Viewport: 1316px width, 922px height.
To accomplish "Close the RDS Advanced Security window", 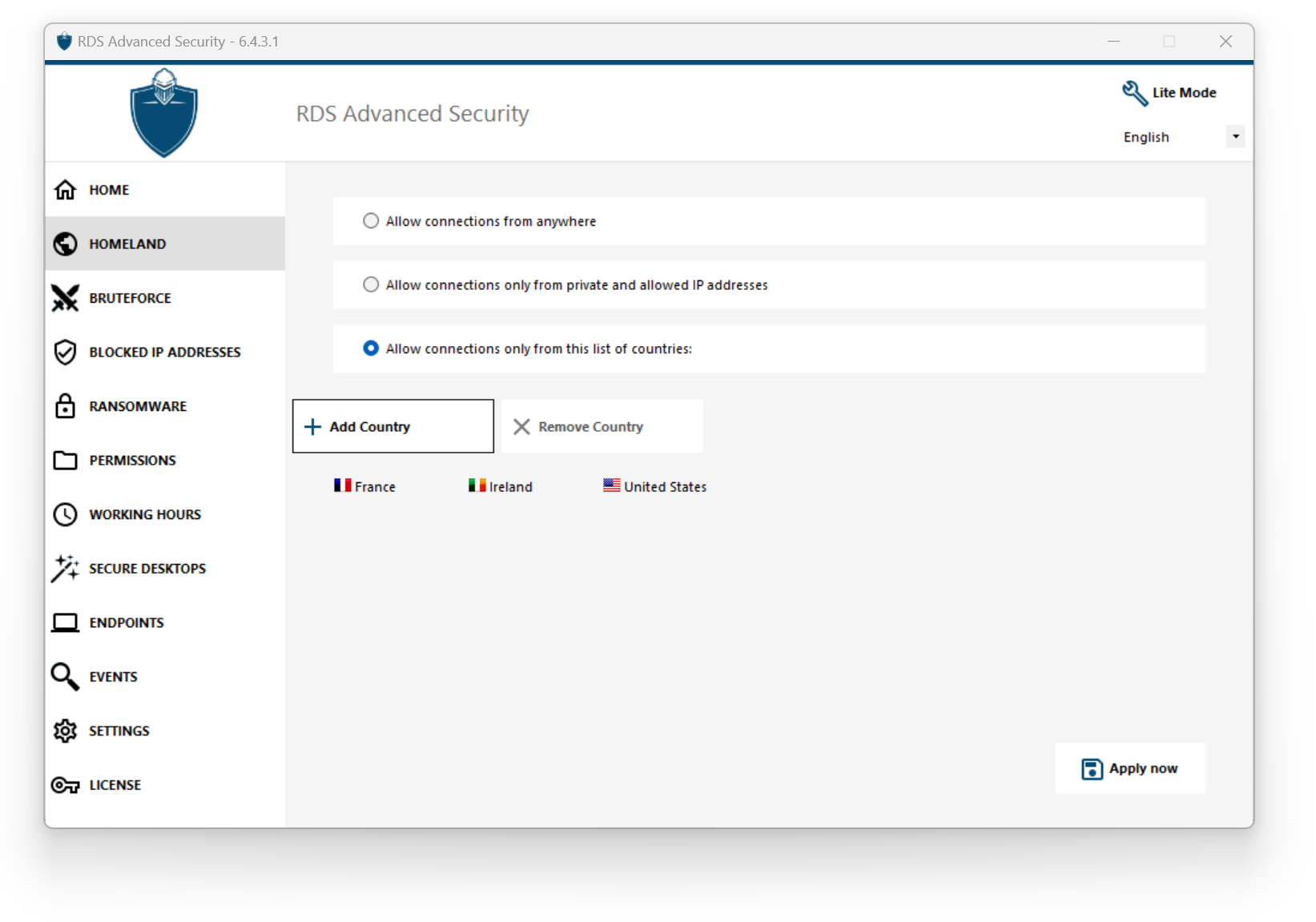I will pos(1225,42).
